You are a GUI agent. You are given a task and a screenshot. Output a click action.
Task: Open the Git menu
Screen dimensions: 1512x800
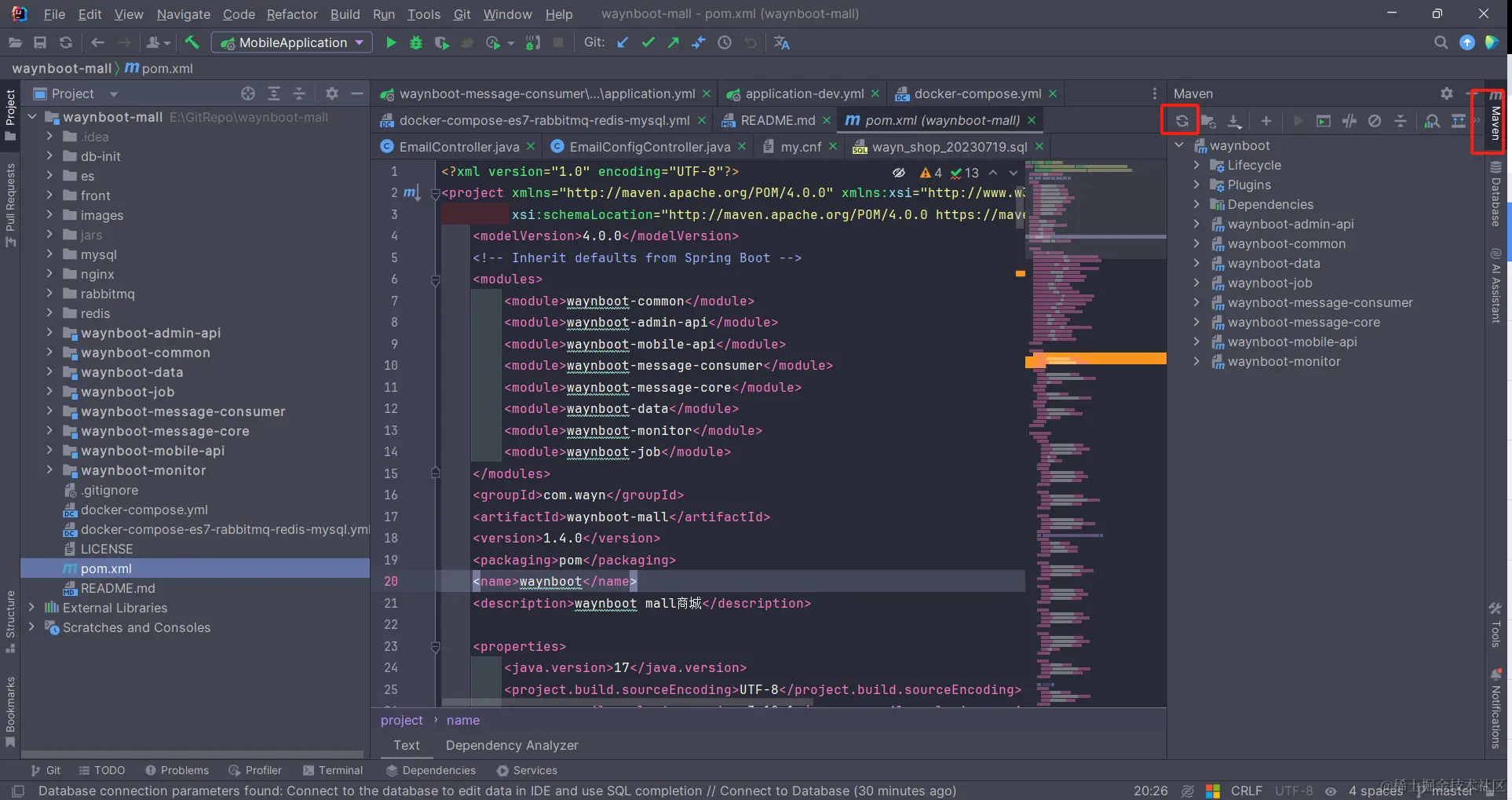pos(462,14)
